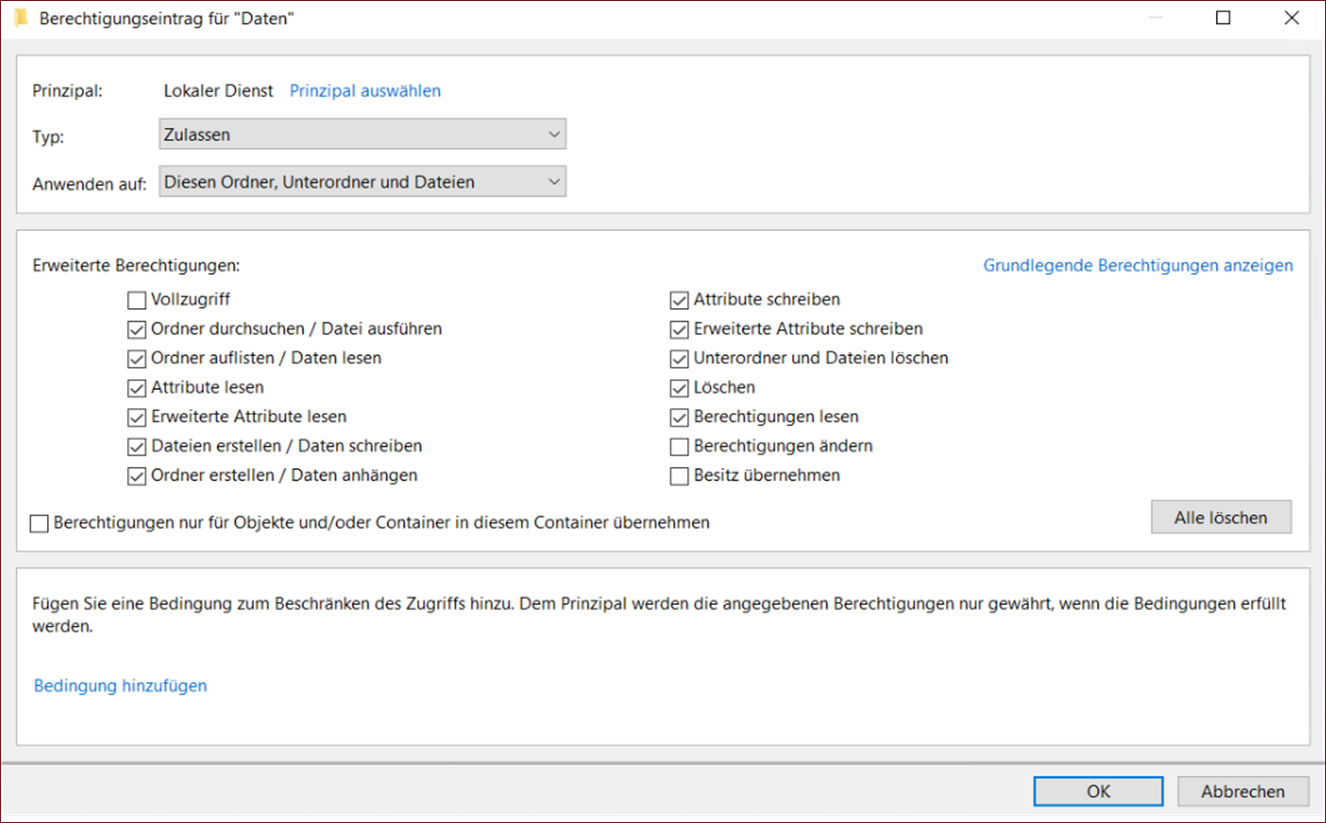Uncheck the Löschen permission

pyautogui.click(x=680, y=387)
